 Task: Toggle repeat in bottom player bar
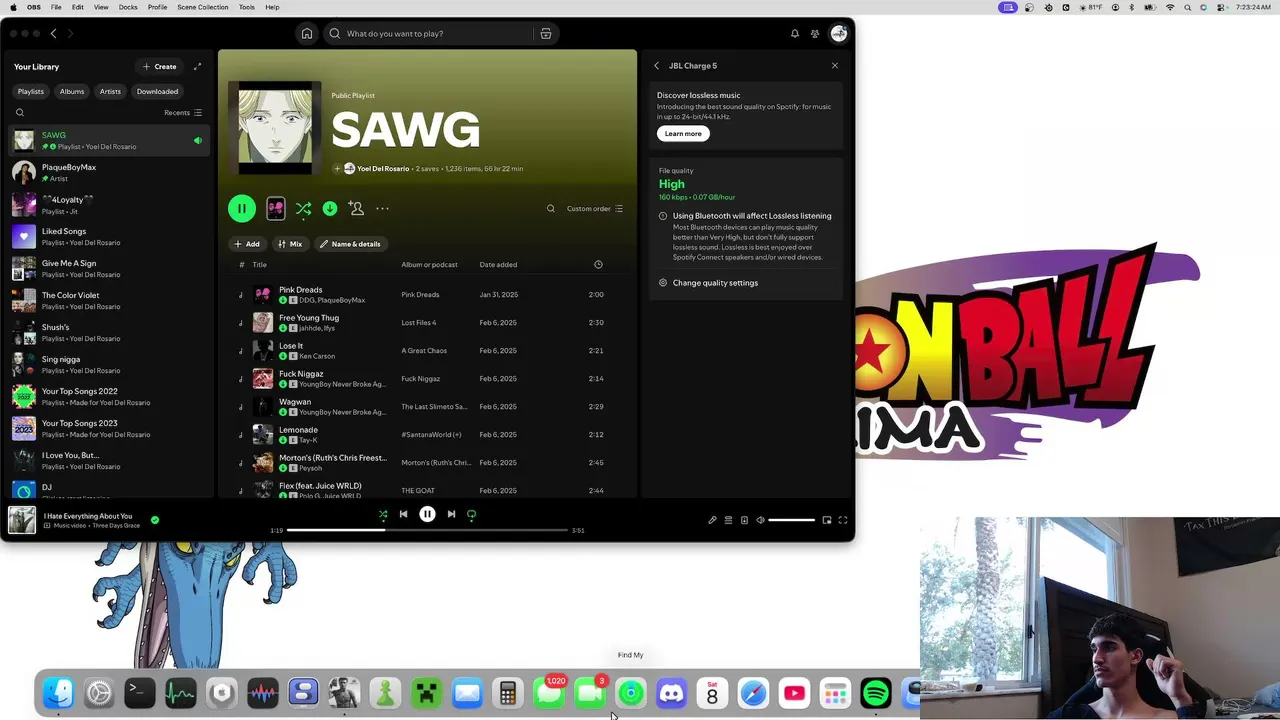click(471, 514)
